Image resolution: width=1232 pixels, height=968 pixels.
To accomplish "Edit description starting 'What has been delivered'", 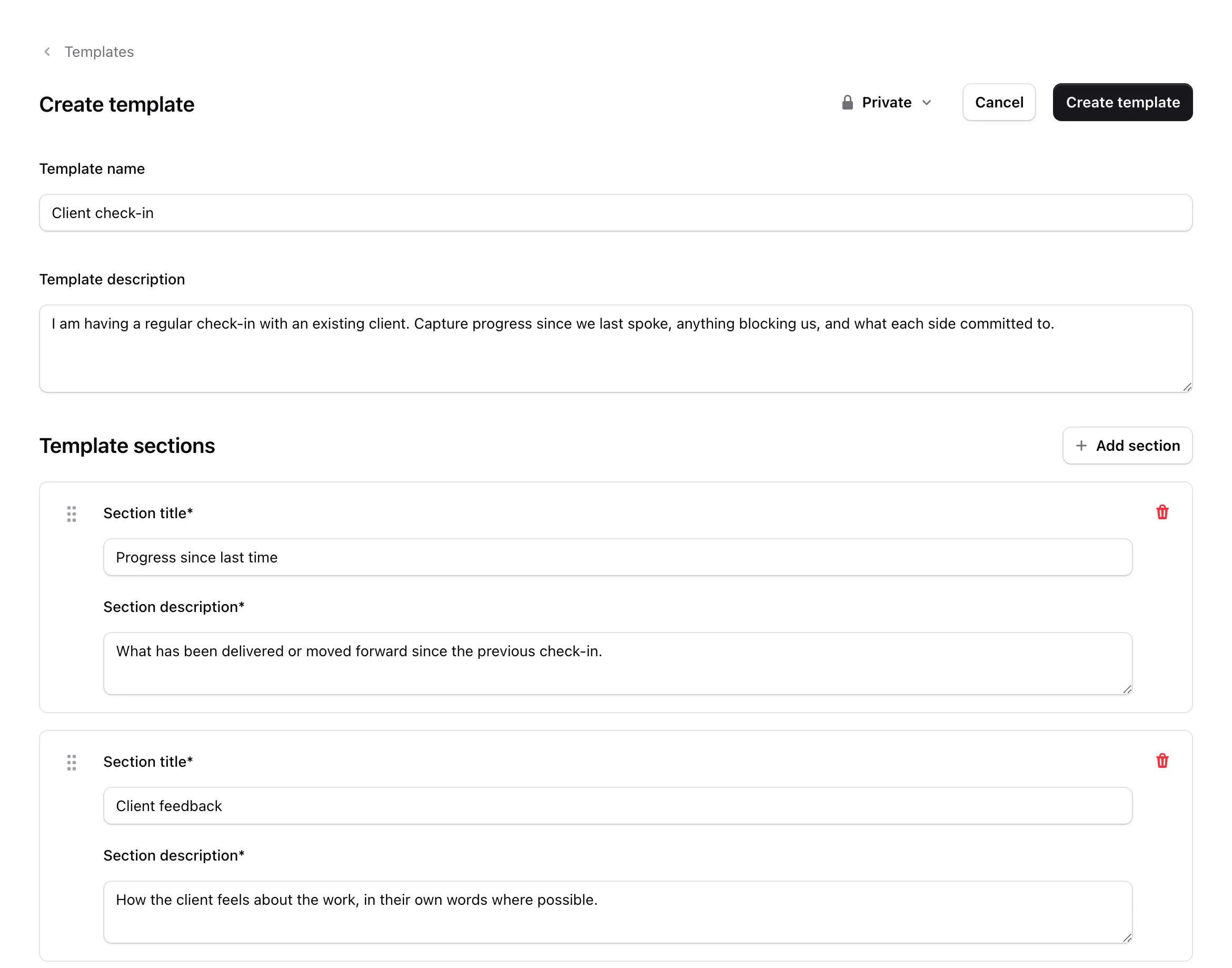I will 618,664.
